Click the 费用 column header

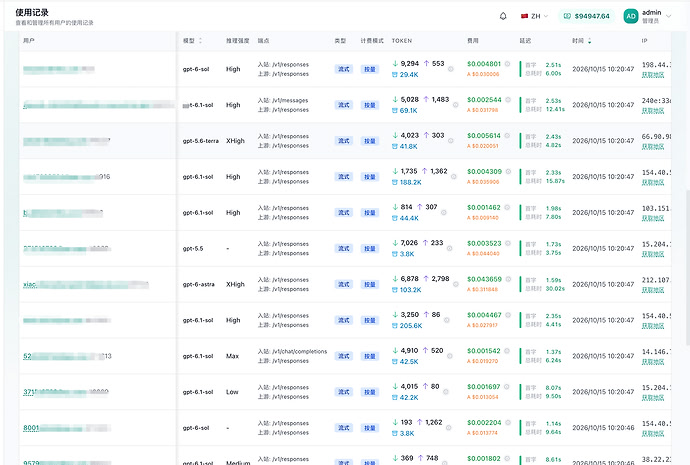(473, 40)
